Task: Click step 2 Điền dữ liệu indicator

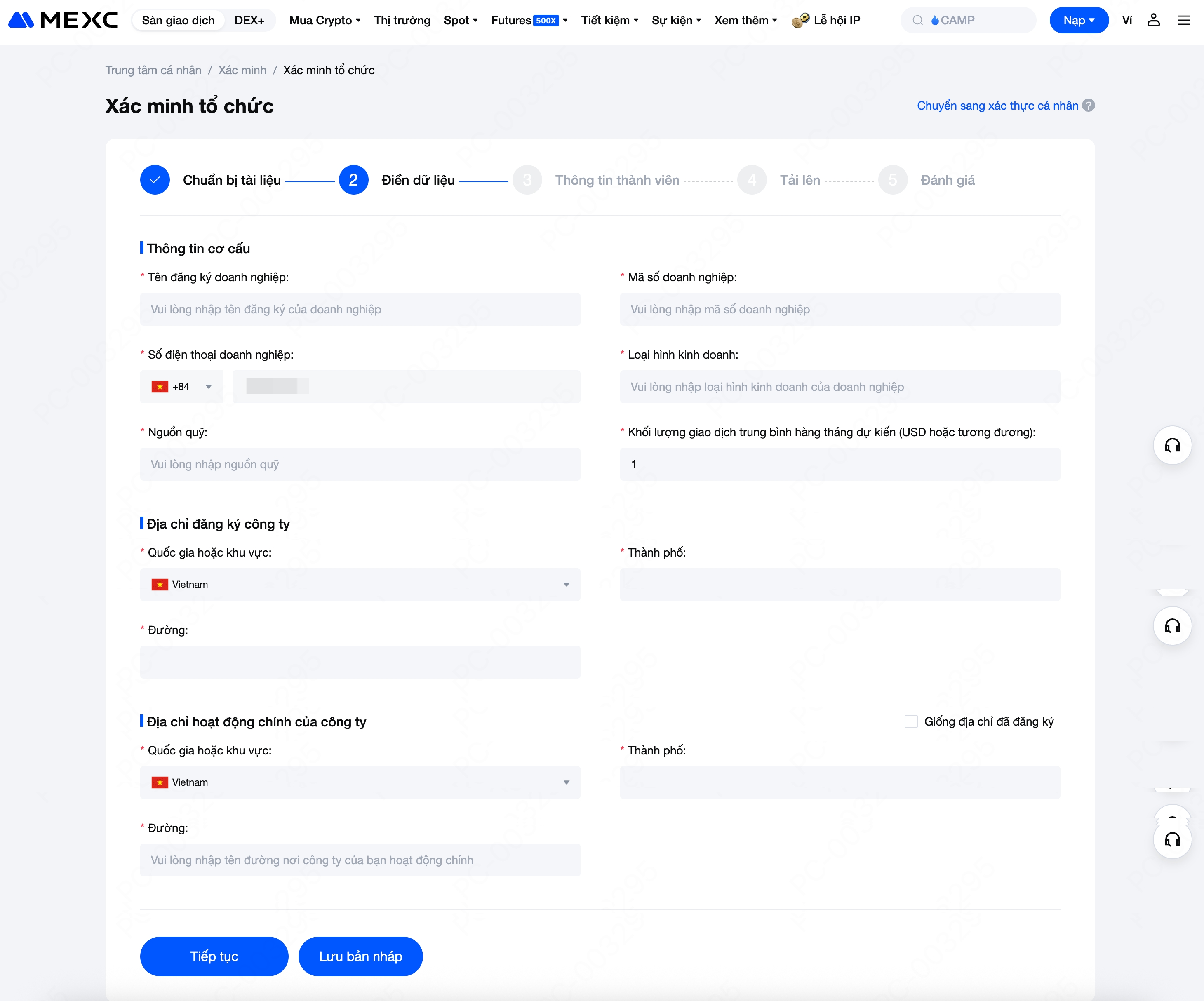Action: pos(353,180)
